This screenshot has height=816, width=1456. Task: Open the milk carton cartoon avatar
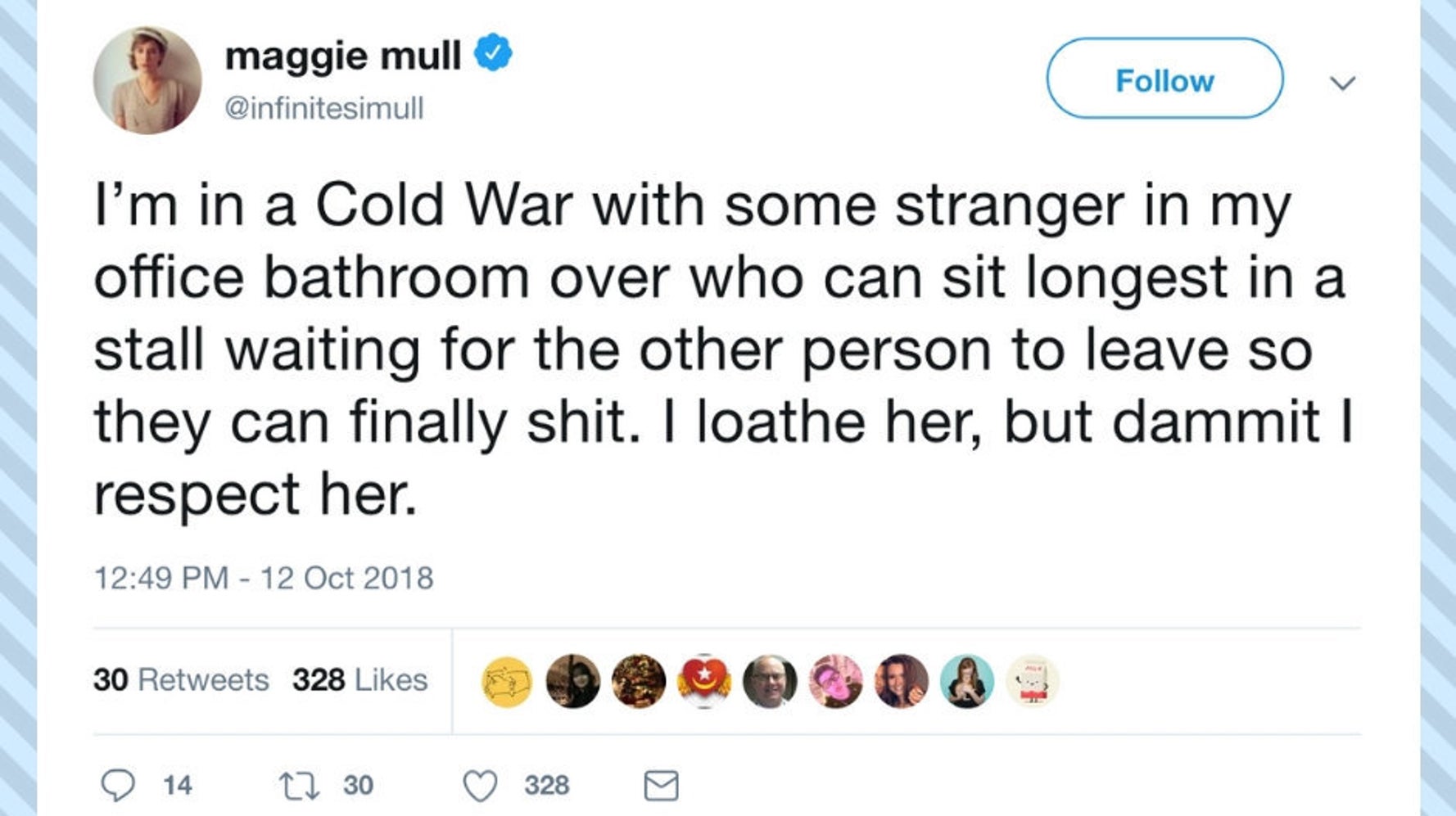click(1032, 681)
